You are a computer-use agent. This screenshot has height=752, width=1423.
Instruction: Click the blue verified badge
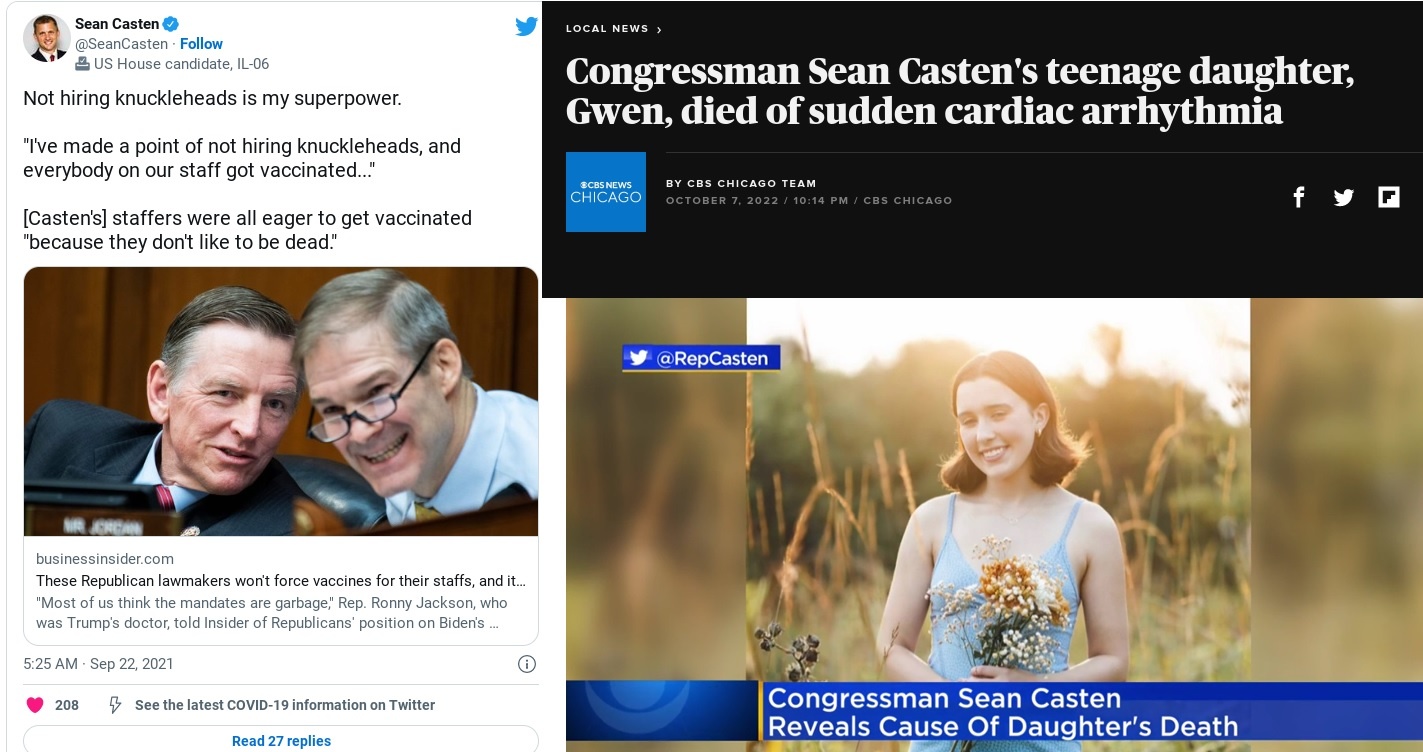point(172,24)
